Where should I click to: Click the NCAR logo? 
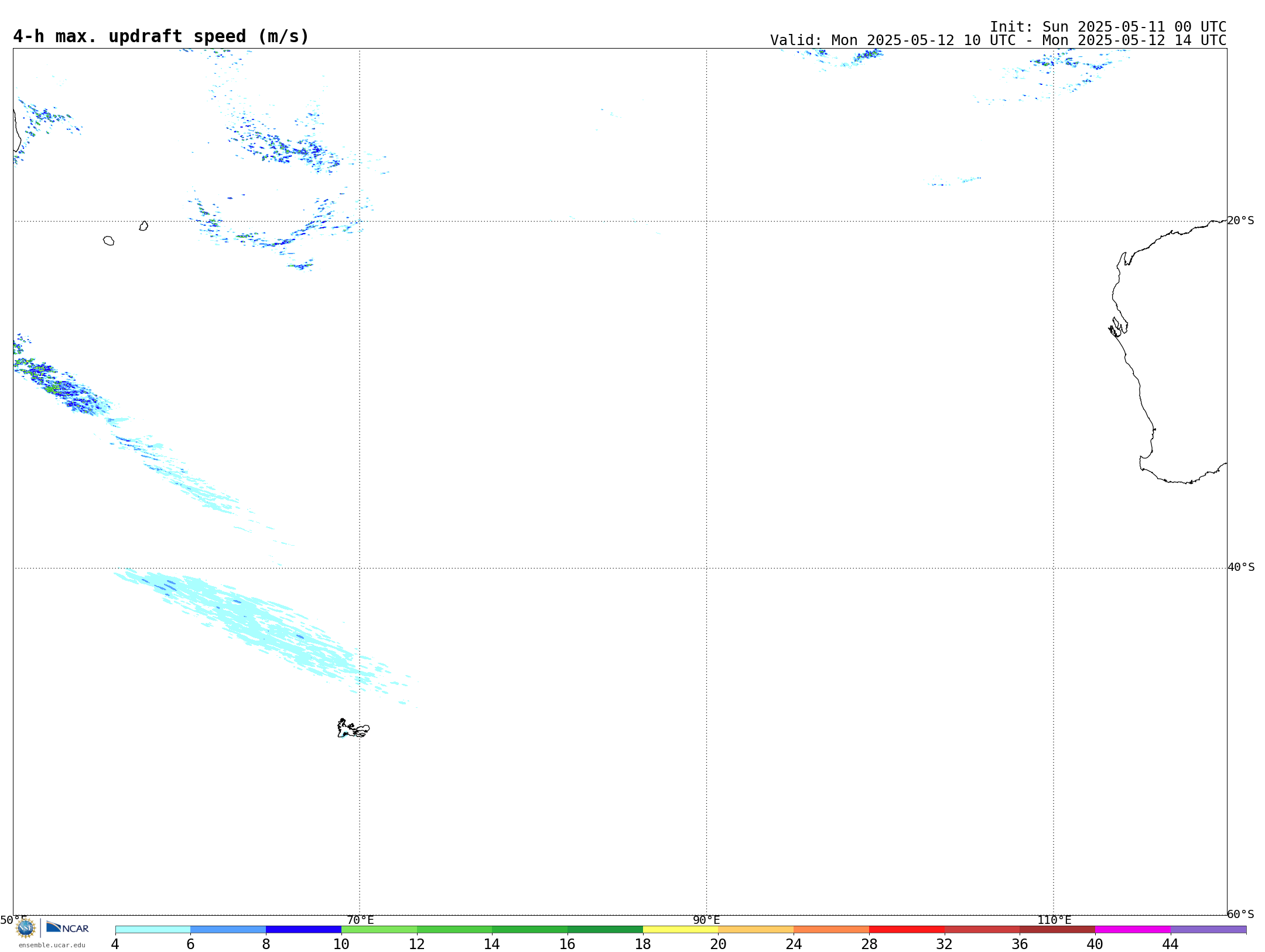click(x=67, y=927)
